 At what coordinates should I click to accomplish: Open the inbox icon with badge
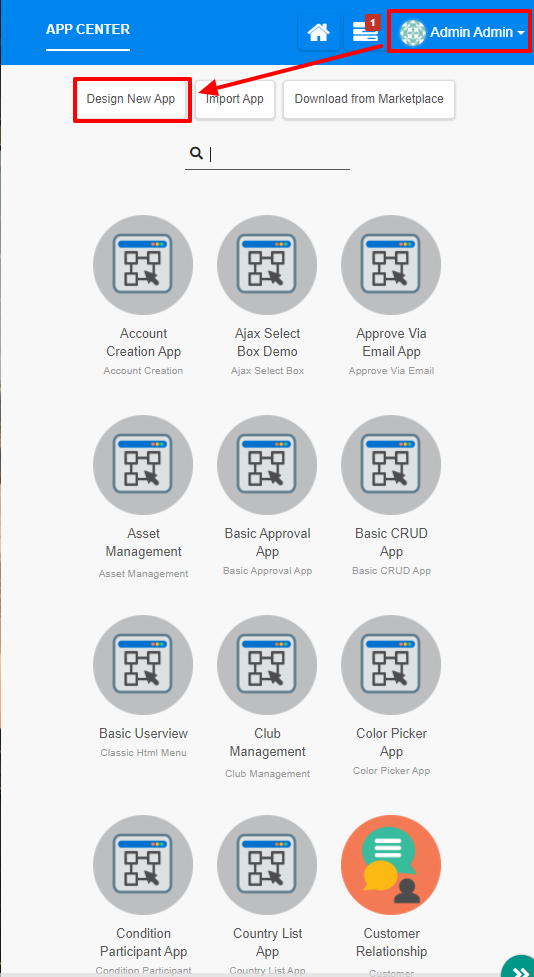pos(365,32)
